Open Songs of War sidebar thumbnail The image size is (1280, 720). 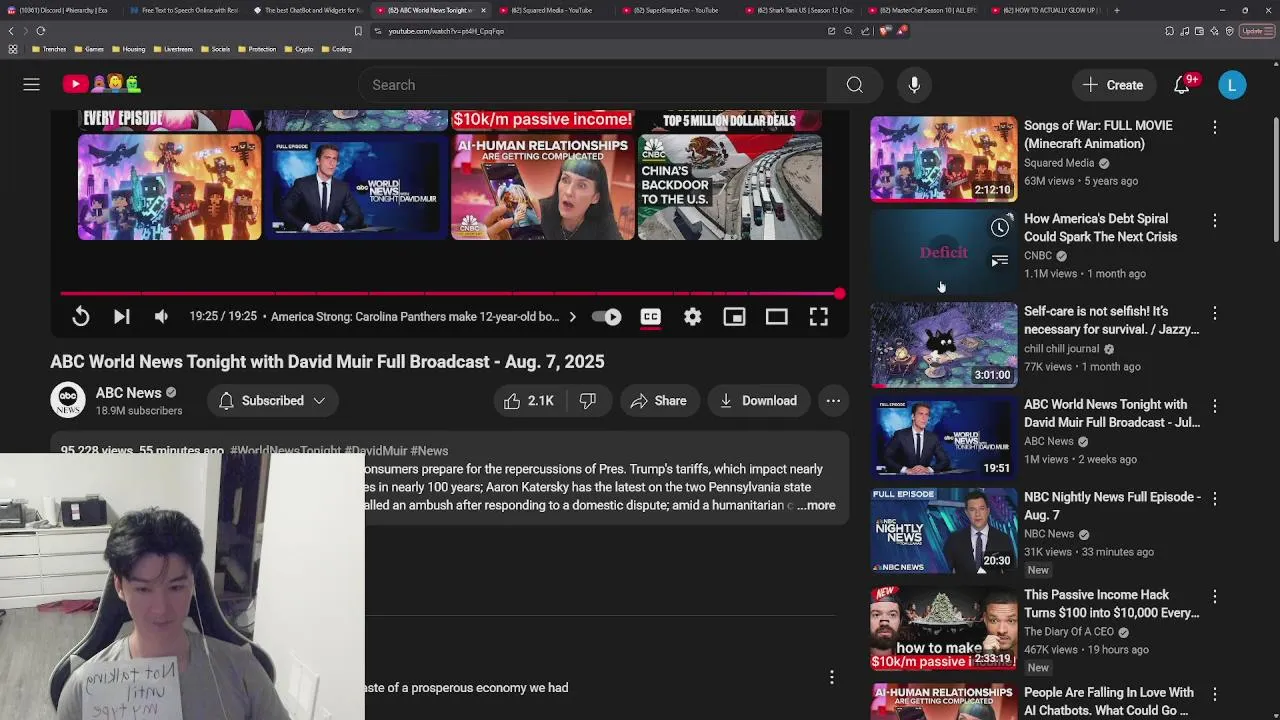pos(943,159)
